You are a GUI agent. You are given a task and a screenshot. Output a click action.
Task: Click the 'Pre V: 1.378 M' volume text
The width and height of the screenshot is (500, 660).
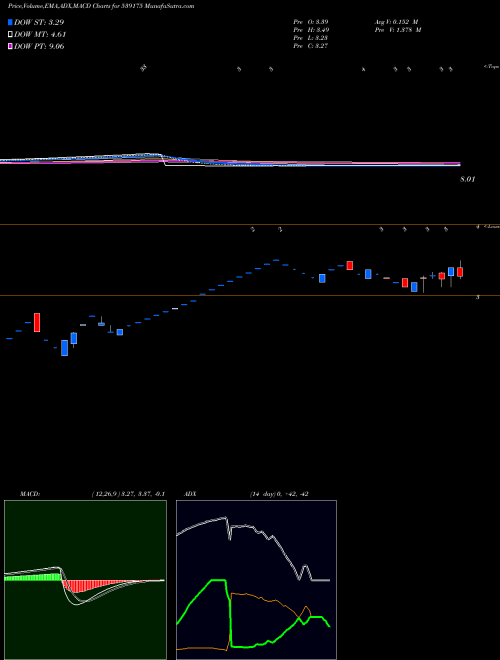(398, 30)
